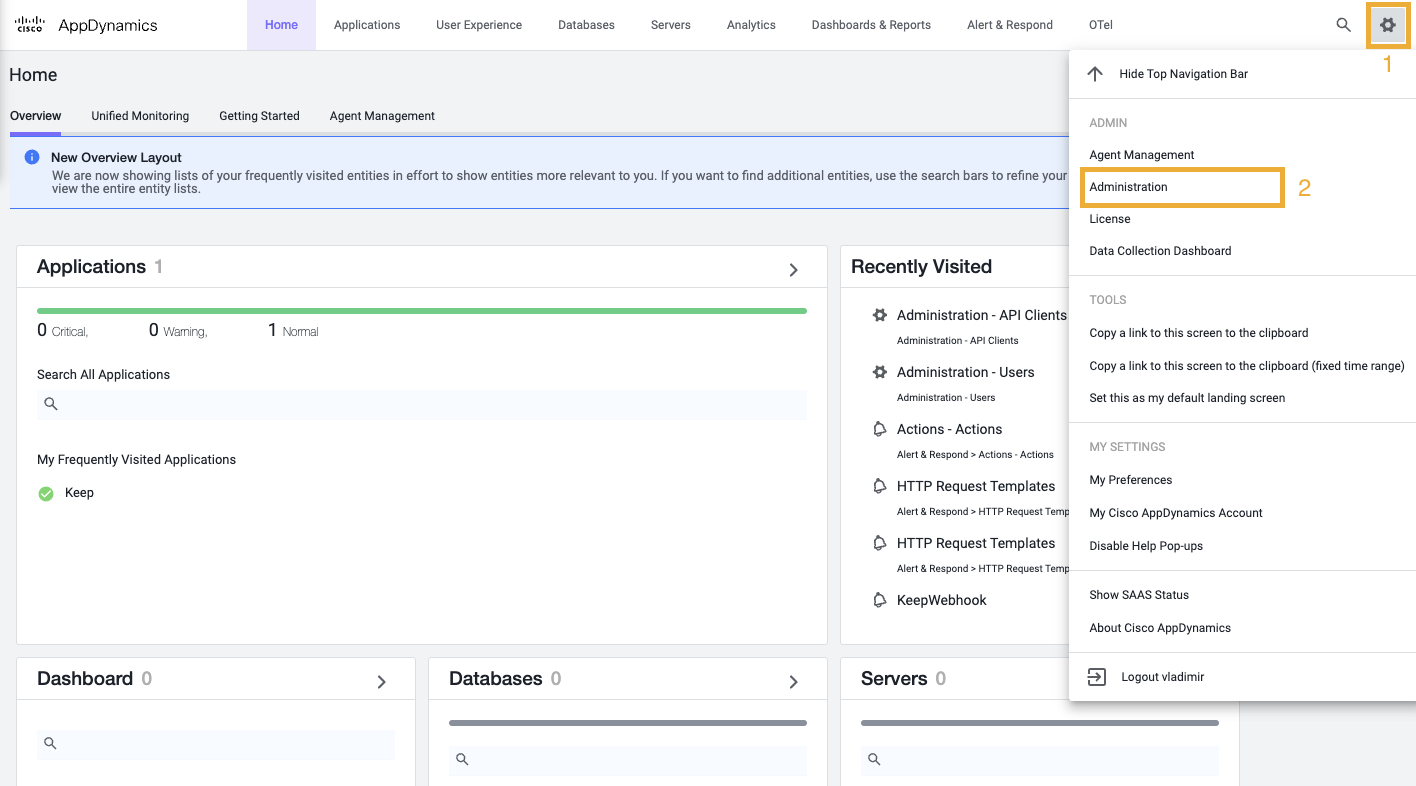The image size is (1416, 786).
Task: Click the Servers card search field
Action: click(x=1040, y=759)
